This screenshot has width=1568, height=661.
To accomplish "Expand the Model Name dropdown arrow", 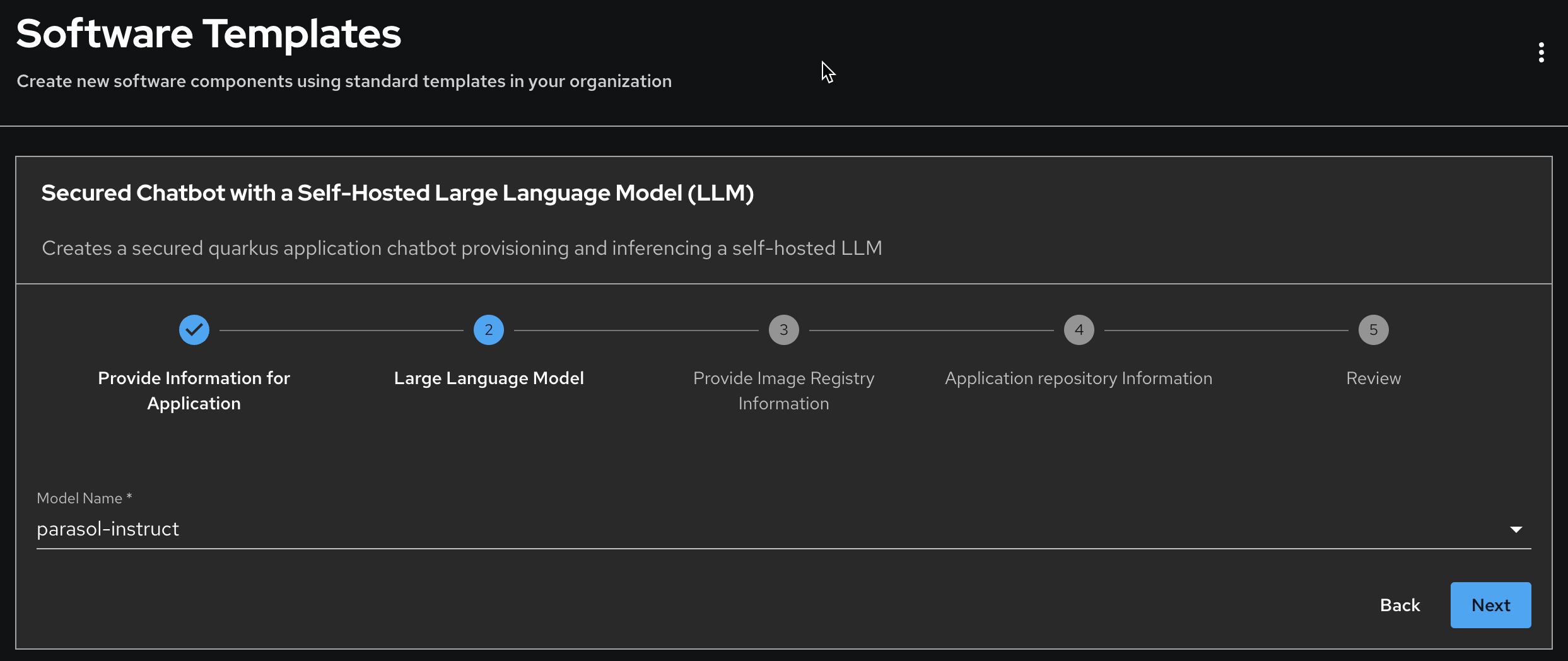I will (1516, 529).
